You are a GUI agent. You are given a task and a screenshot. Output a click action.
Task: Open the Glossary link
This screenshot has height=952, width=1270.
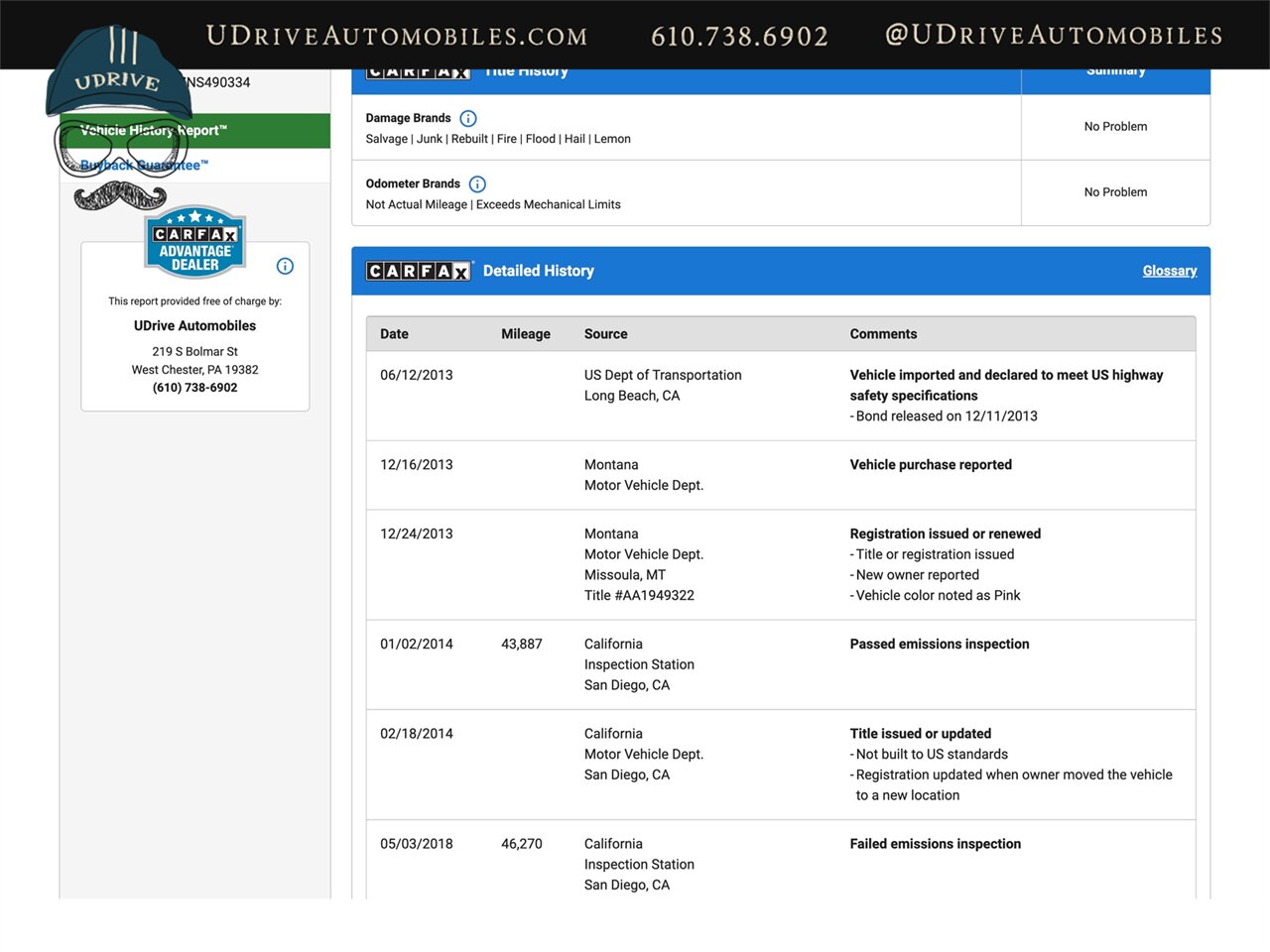point(1170,271)
